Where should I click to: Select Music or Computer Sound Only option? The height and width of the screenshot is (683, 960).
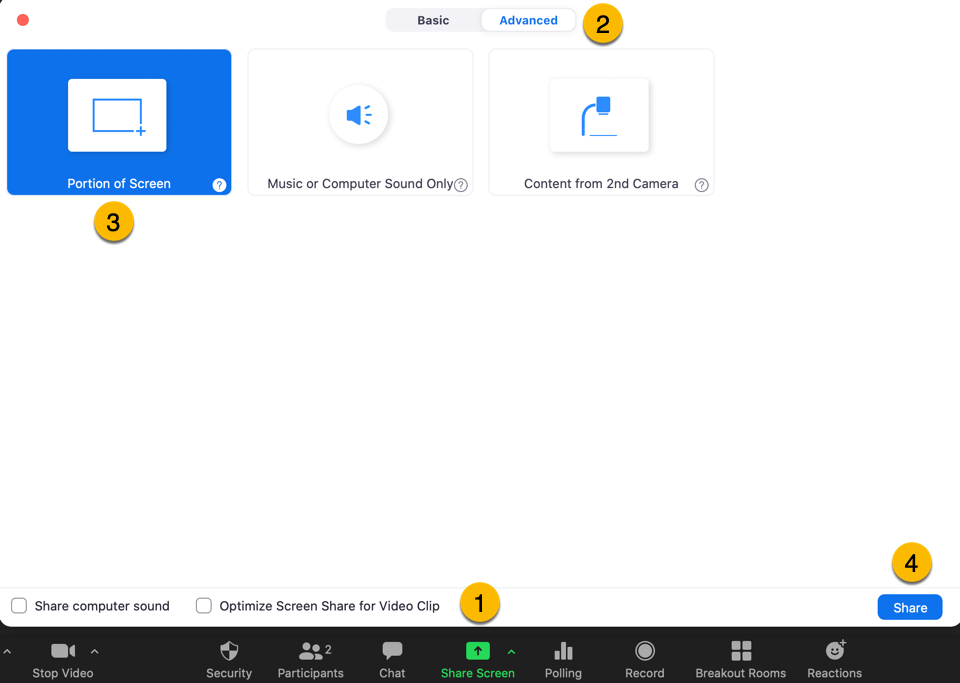(x=360, y=122)
